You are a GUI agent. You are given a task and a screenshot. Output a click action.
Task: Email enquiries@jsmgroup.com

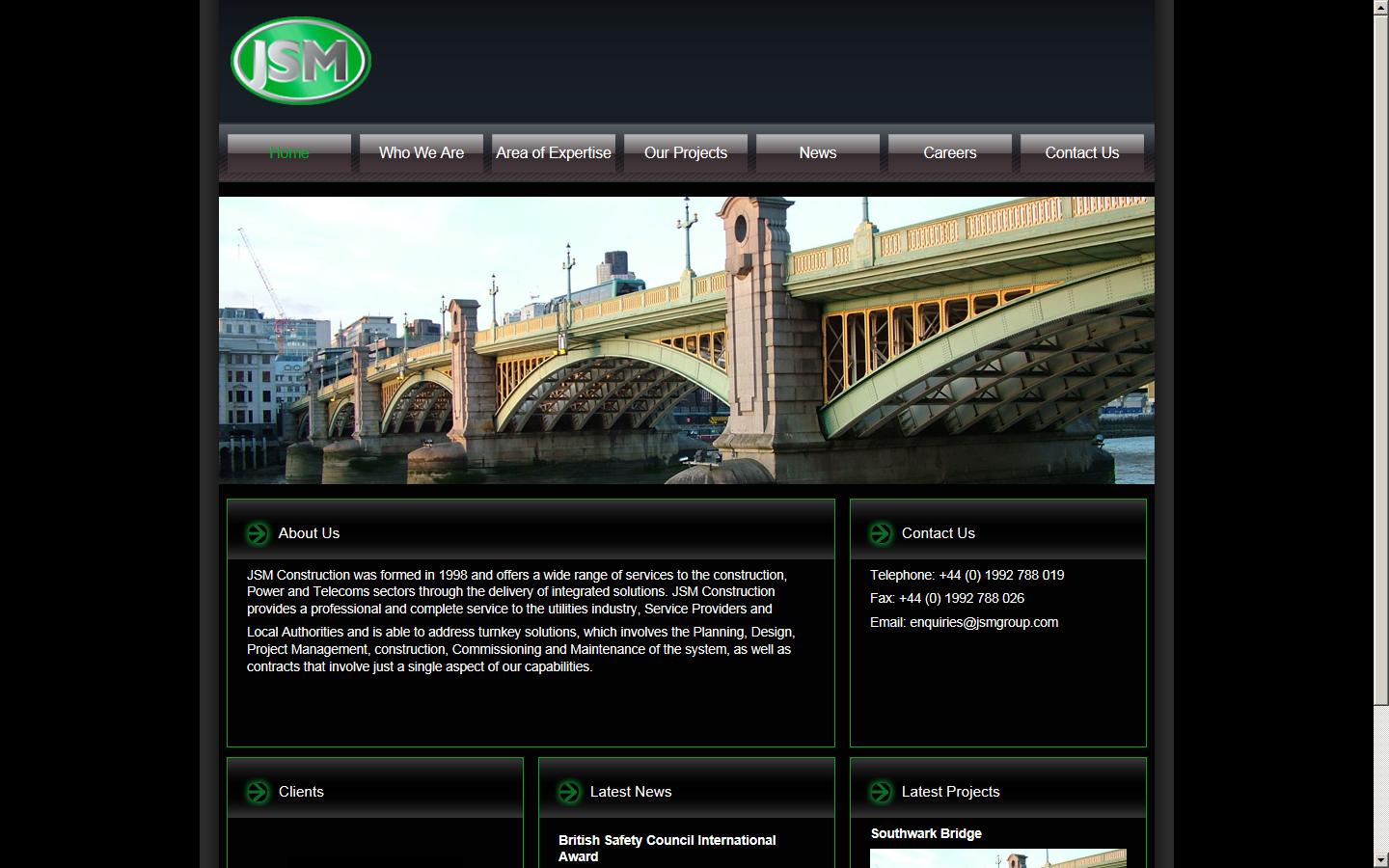click(983, 622)
